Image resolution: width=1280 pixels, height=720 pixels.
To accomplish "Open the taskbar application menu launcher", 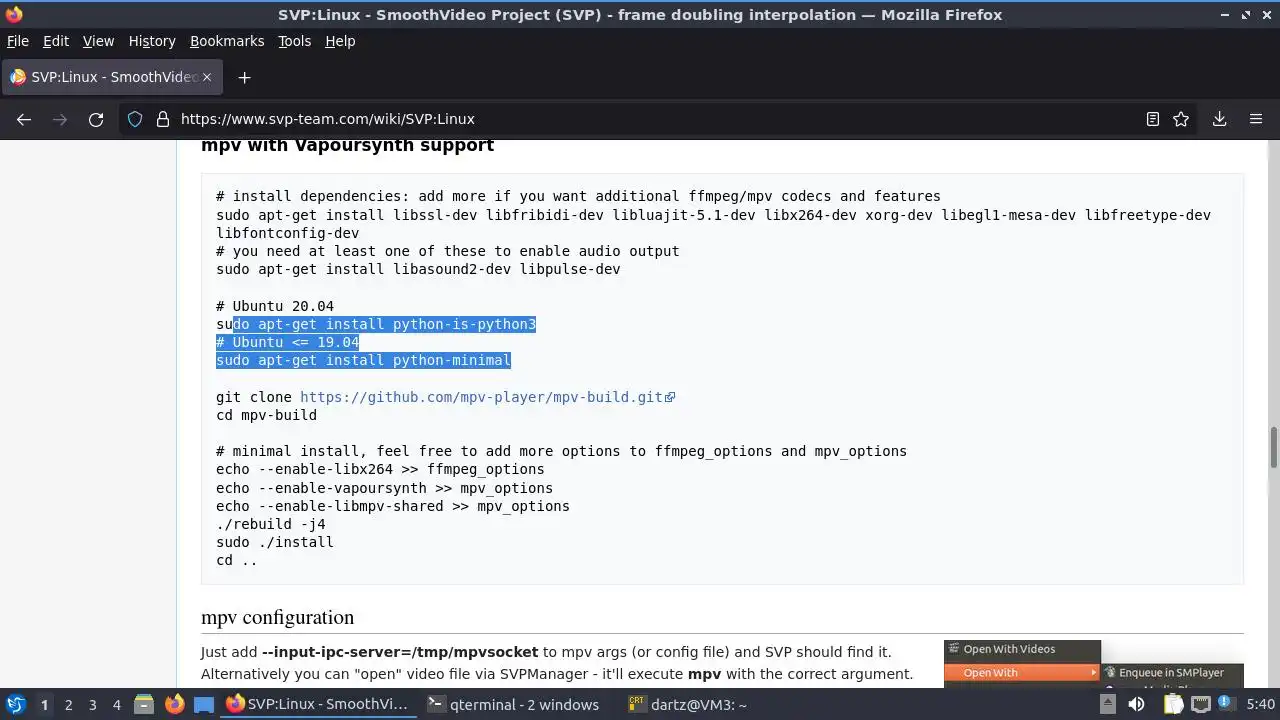I will pyautogui.click(x=15, y=704).
